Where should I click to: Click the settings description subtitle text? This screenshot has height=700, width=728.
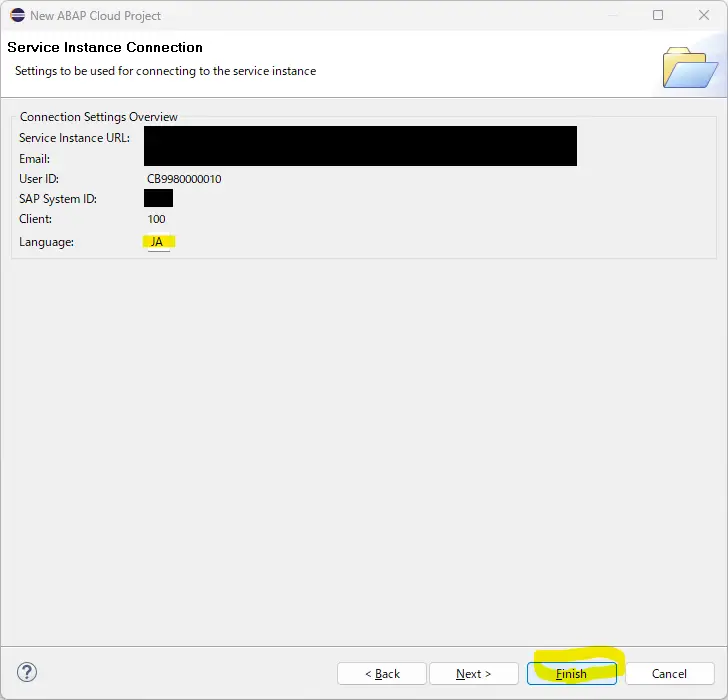point(166,71)
